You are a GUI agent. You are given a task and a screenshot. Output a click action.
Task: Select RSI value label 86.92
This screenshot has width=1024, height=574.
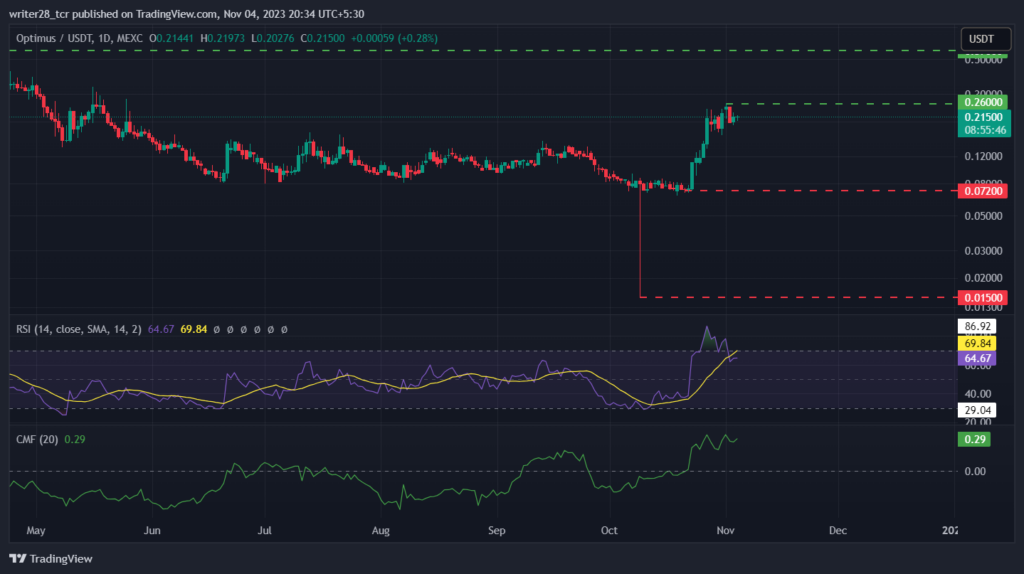pyautogui.click(x=977, y=326)
